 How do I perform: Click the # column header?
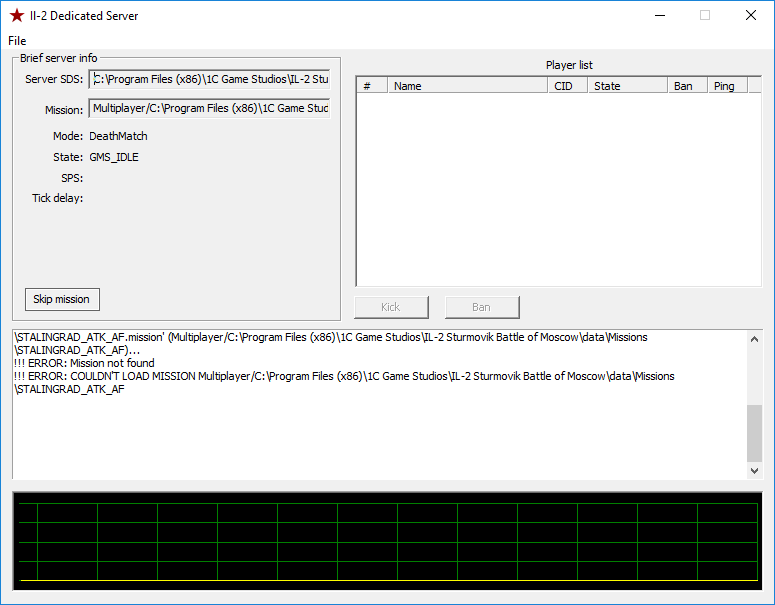(x=372, y=86)
